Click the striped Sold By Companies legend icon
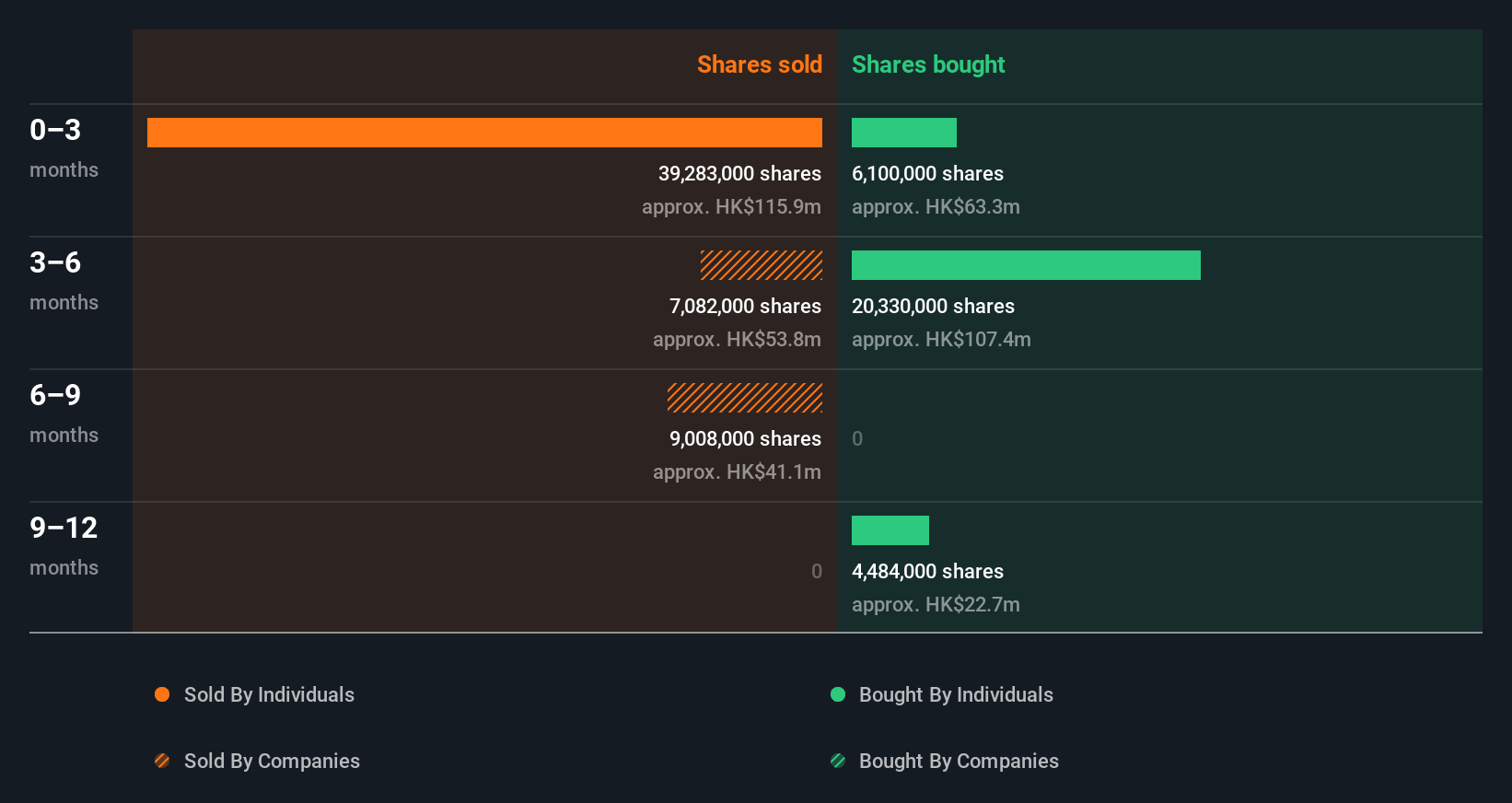The width and height of the screenshot is (1512, 803). click(162, 761)
